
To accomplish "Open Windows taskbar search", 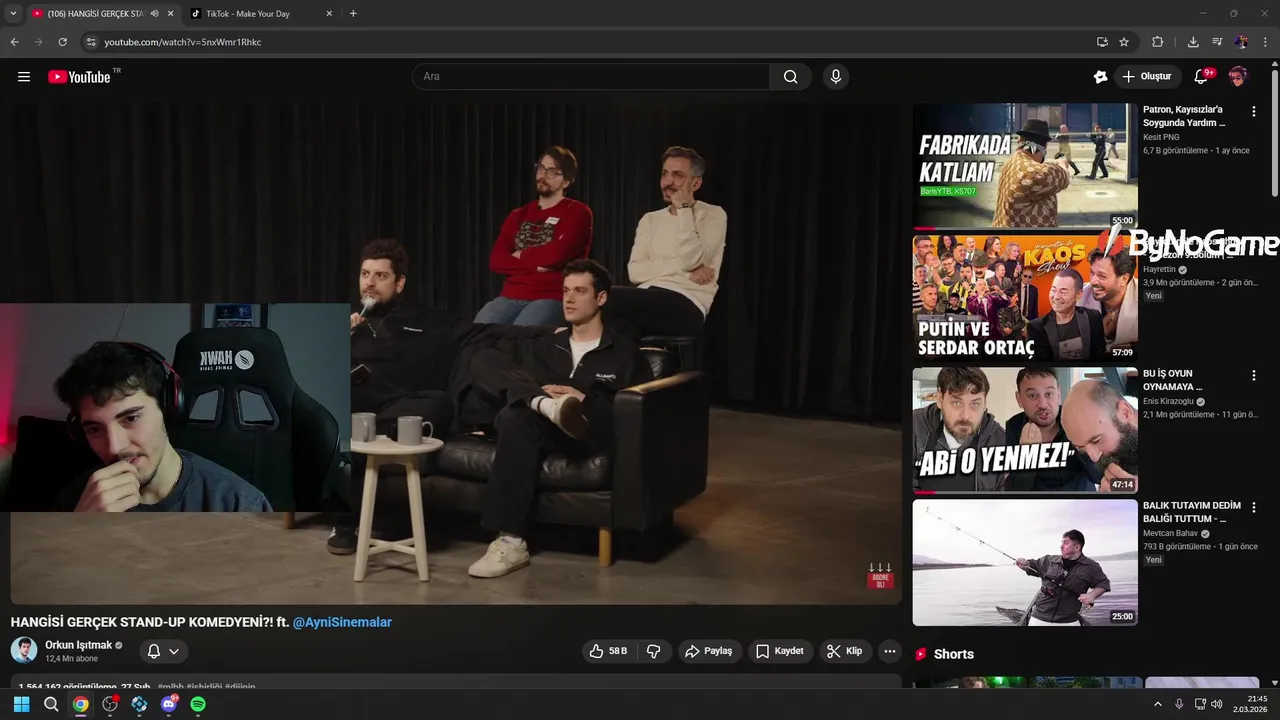I will 51,704.
